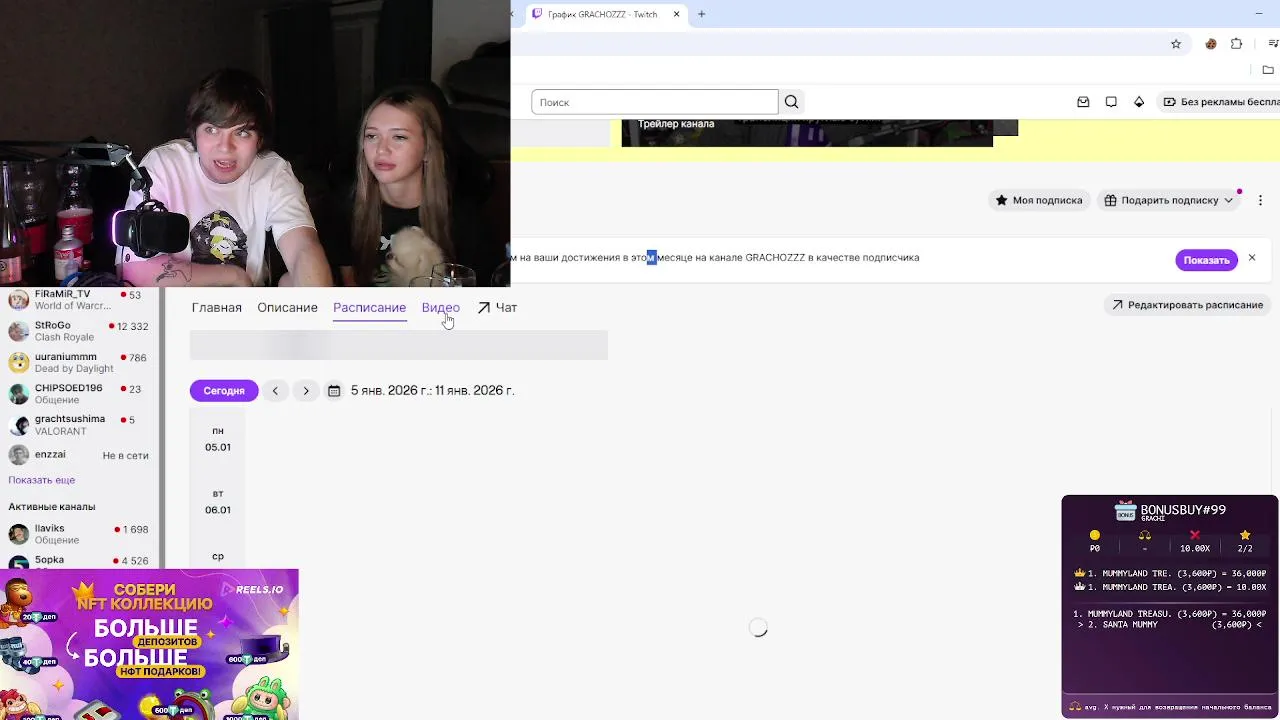The image size is (1280, 720).
Task: Click the Показать button in banner
Action: [x=1206, y=260]
